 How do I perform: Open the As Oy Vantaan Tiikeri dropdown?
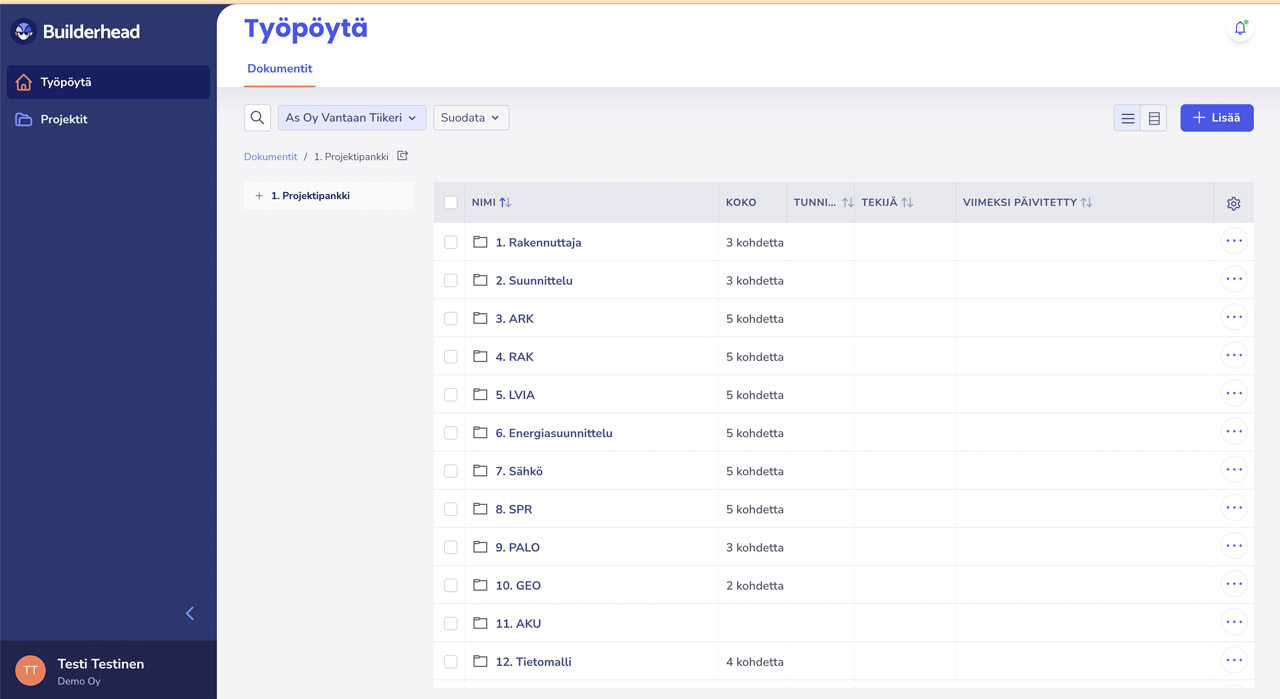(351, 118)
